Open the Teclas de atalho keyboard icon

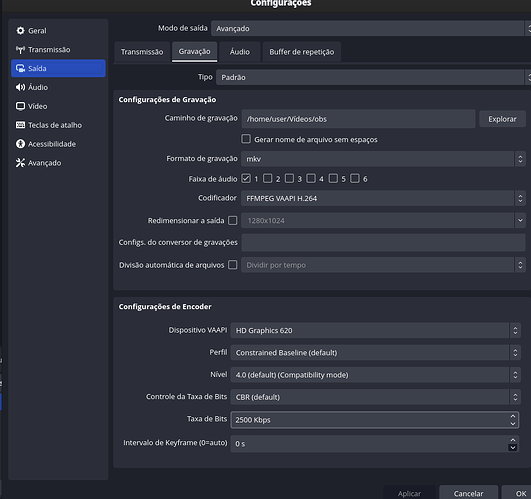(20, 125)
